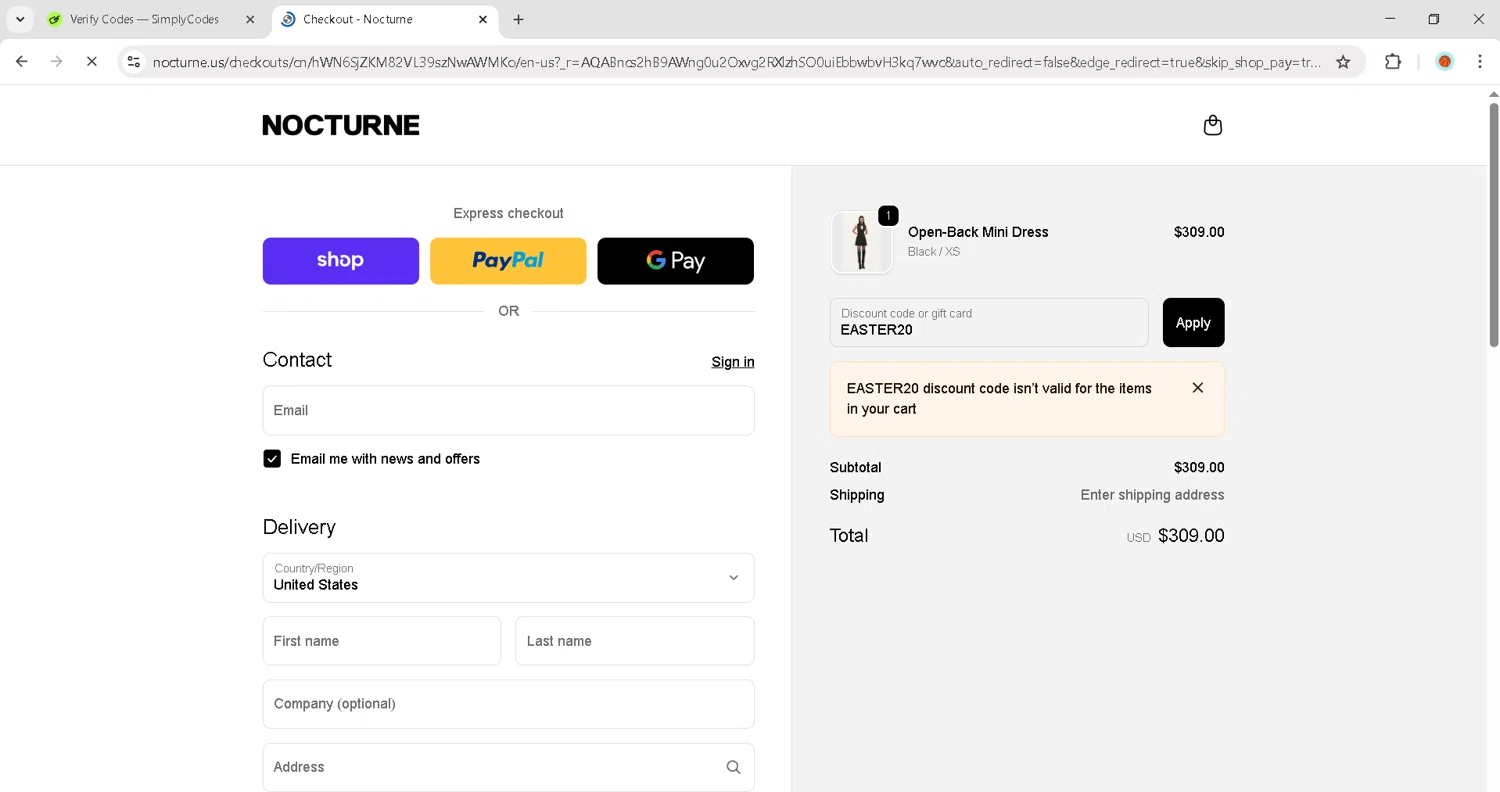Click the NOCTURNE logo
Image resolution: width=1500 pixels, height=792 pixels.
[x=341, y=125]
